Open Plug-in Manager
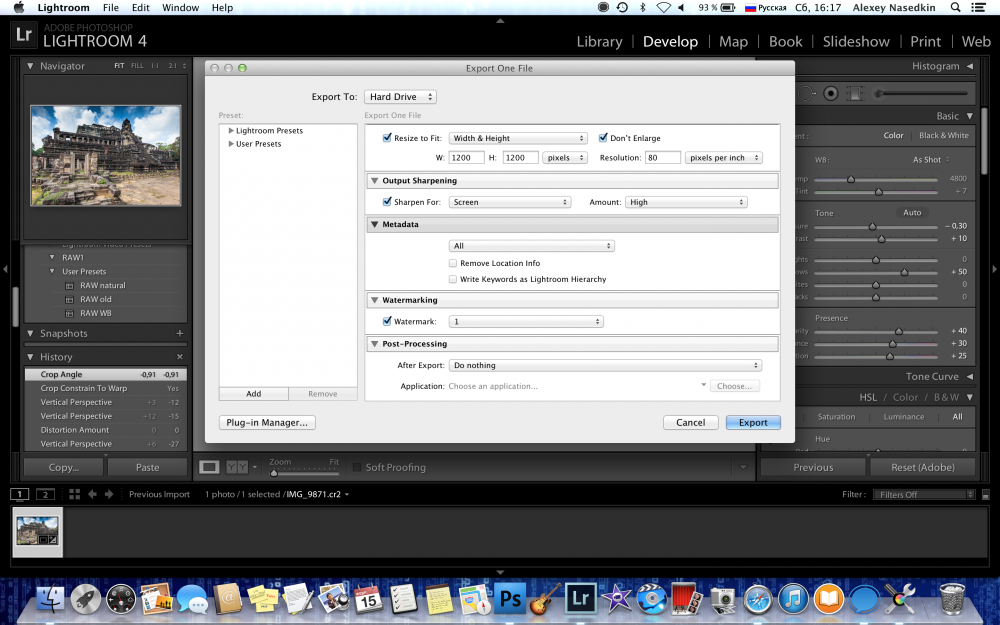This screenshot has height=625, width=1000. [x=267, y=422]
